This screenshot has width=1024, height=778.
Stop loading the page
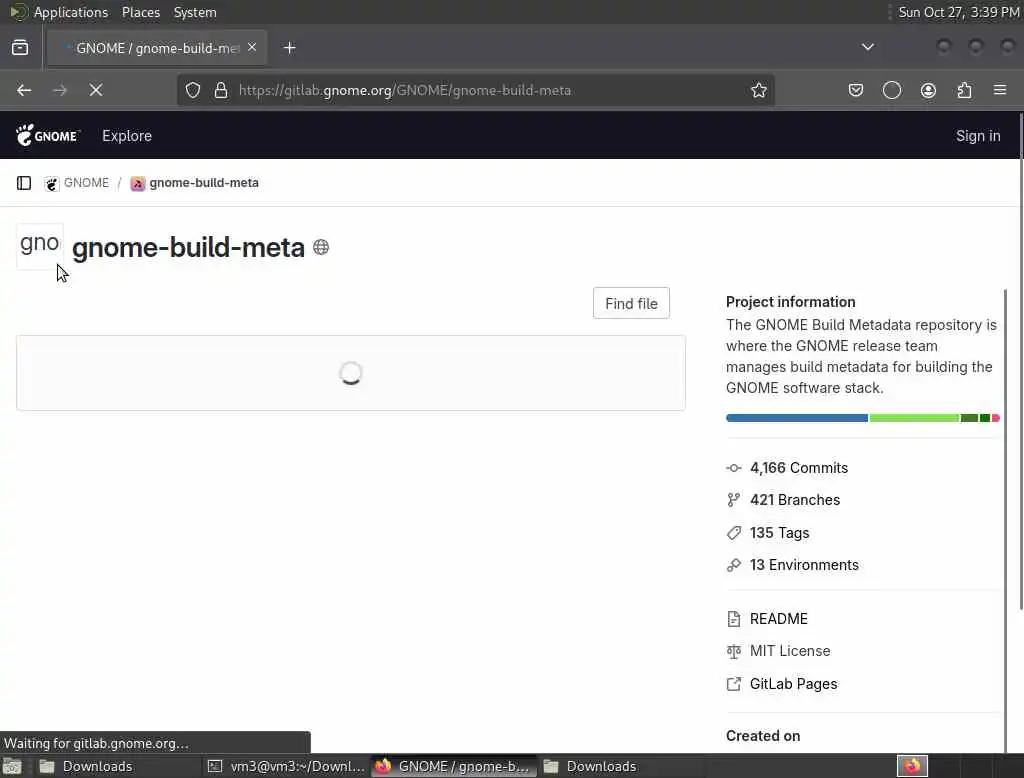[x=96, y=90]
